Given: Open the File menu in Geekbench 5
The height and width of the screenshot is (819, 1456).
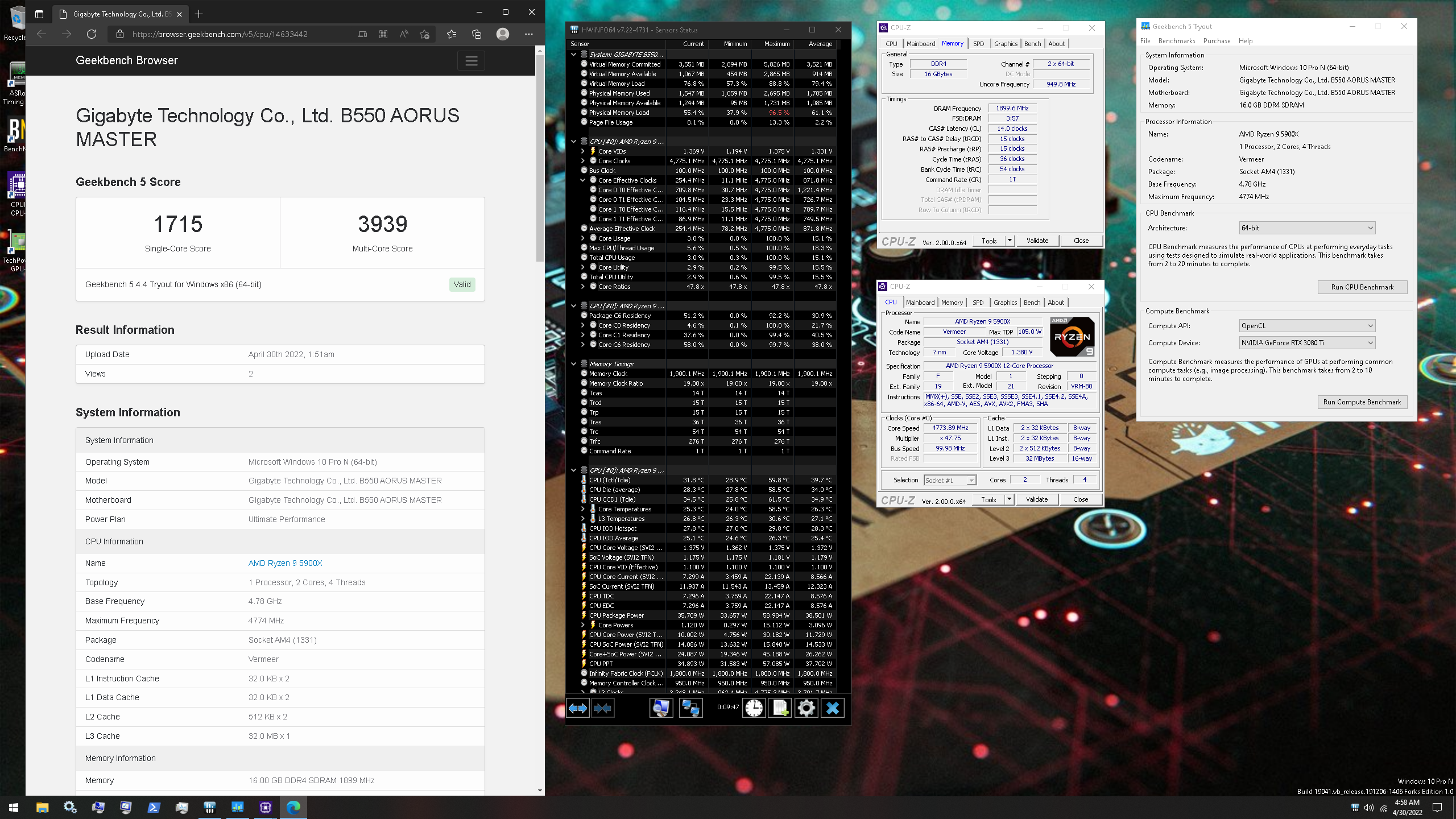Looking at the screenshot, I should [x=1145, y=41].
